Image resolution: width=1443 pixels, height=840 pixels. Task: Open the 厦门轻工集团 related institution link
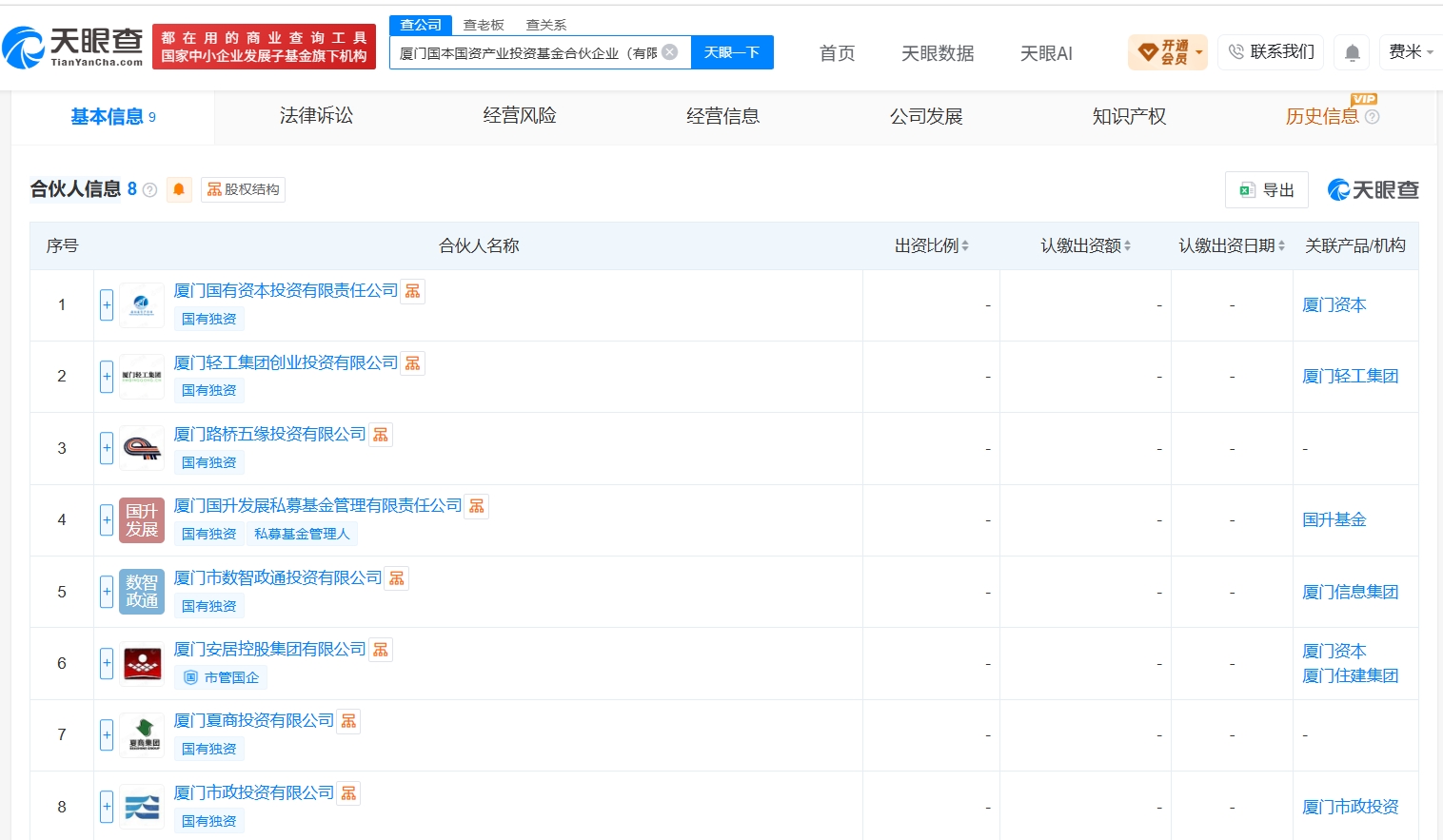pyautogui.click(x=1350, y=377)
